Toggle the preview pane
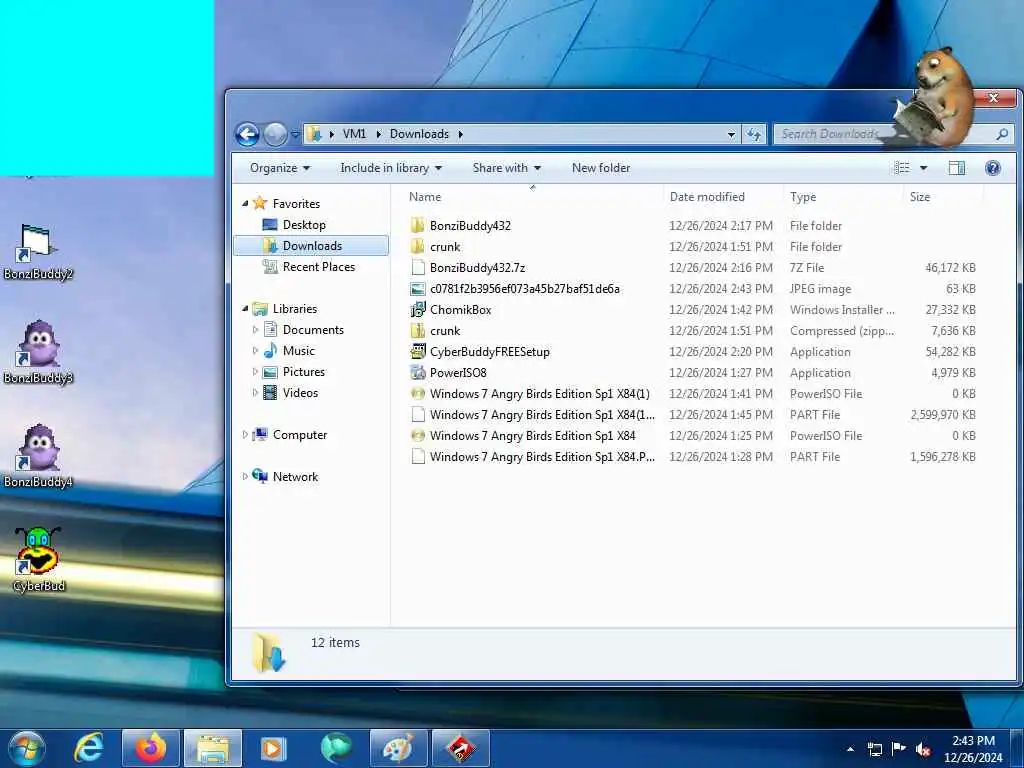The height and width of the screenshot is (768, 1024). click(957, 168)
